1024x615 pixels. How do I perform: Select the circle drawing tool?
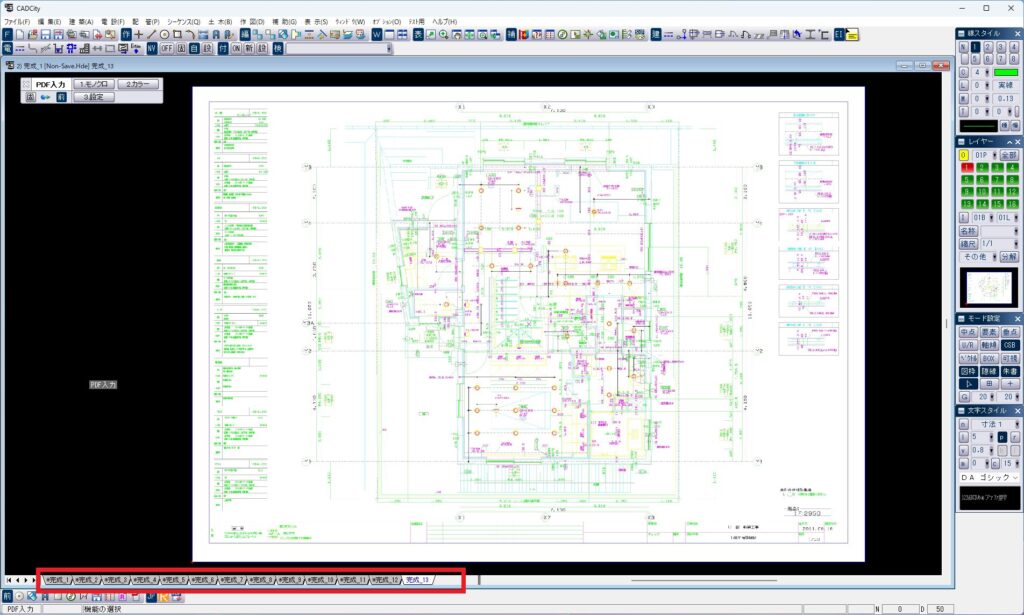[165, 35]
